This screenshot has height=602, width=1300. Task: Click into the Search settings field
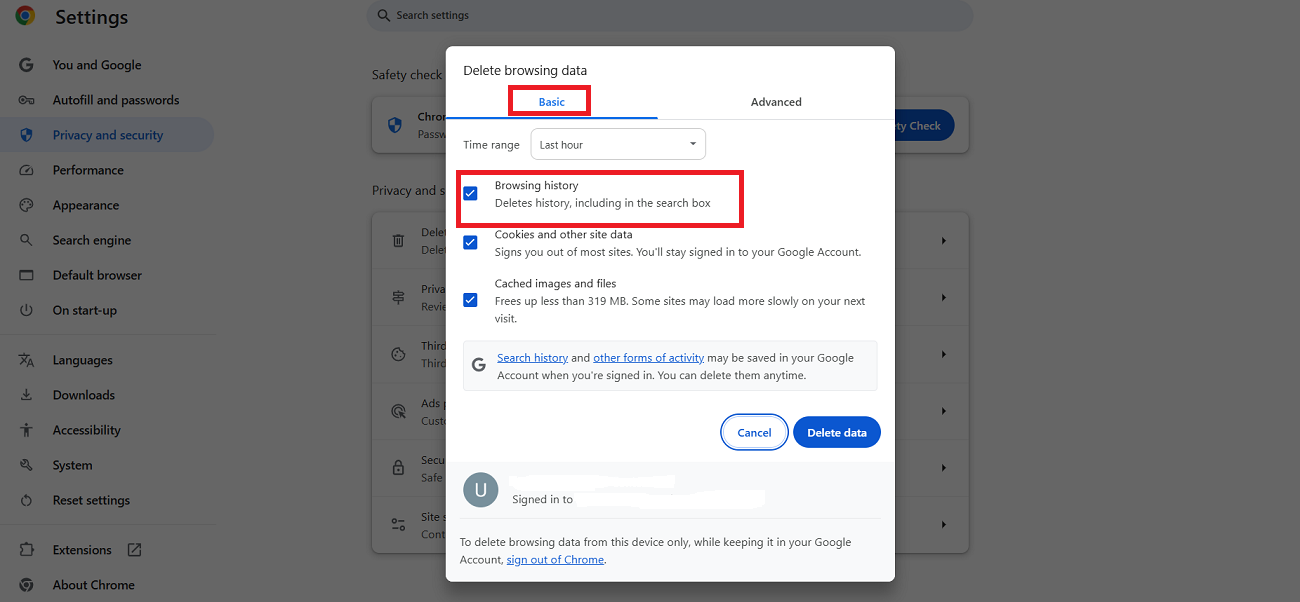coord(669,15)
